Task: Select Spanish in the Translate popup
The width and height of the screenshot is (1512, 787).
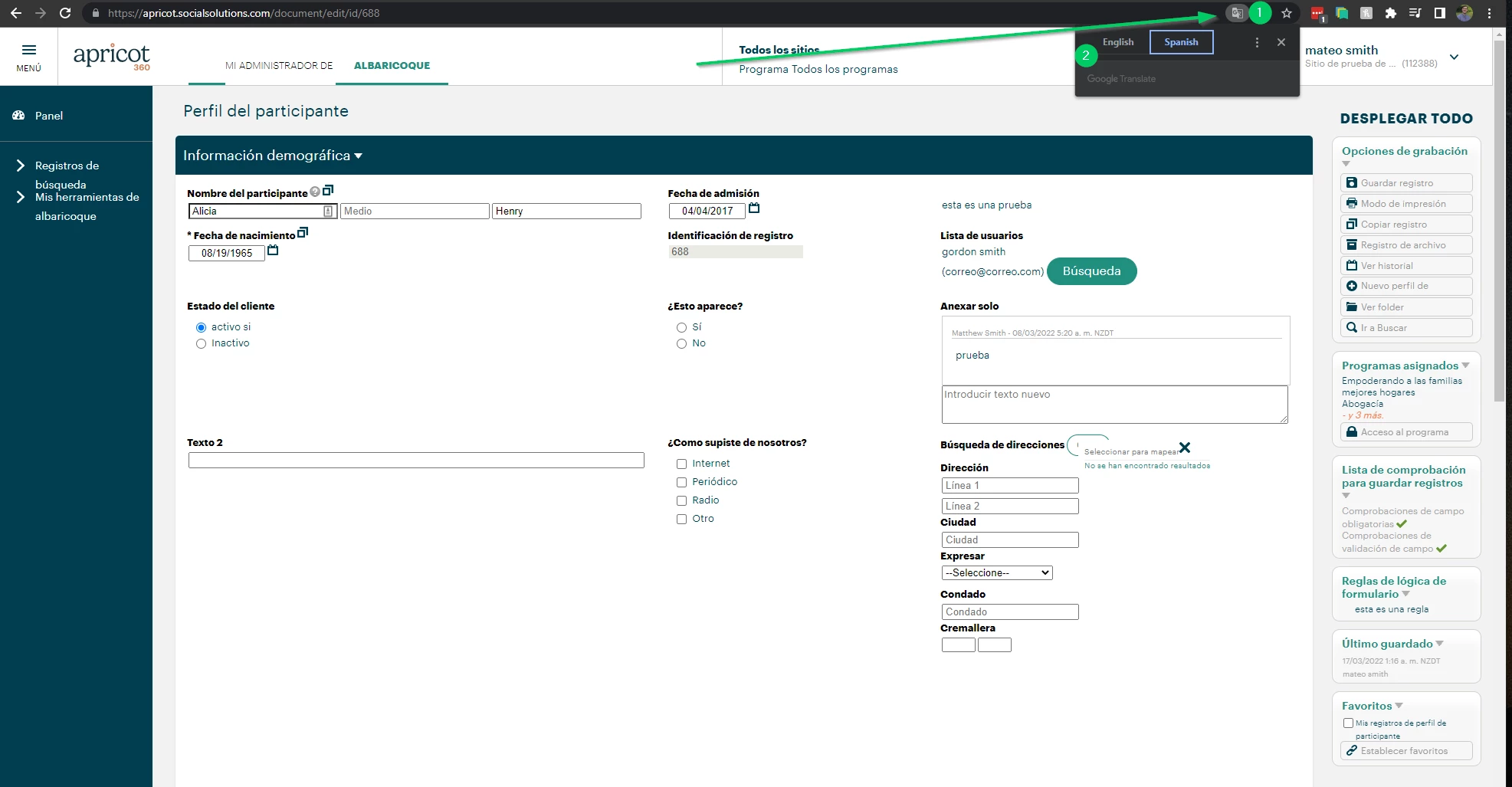Action: 1181,42
